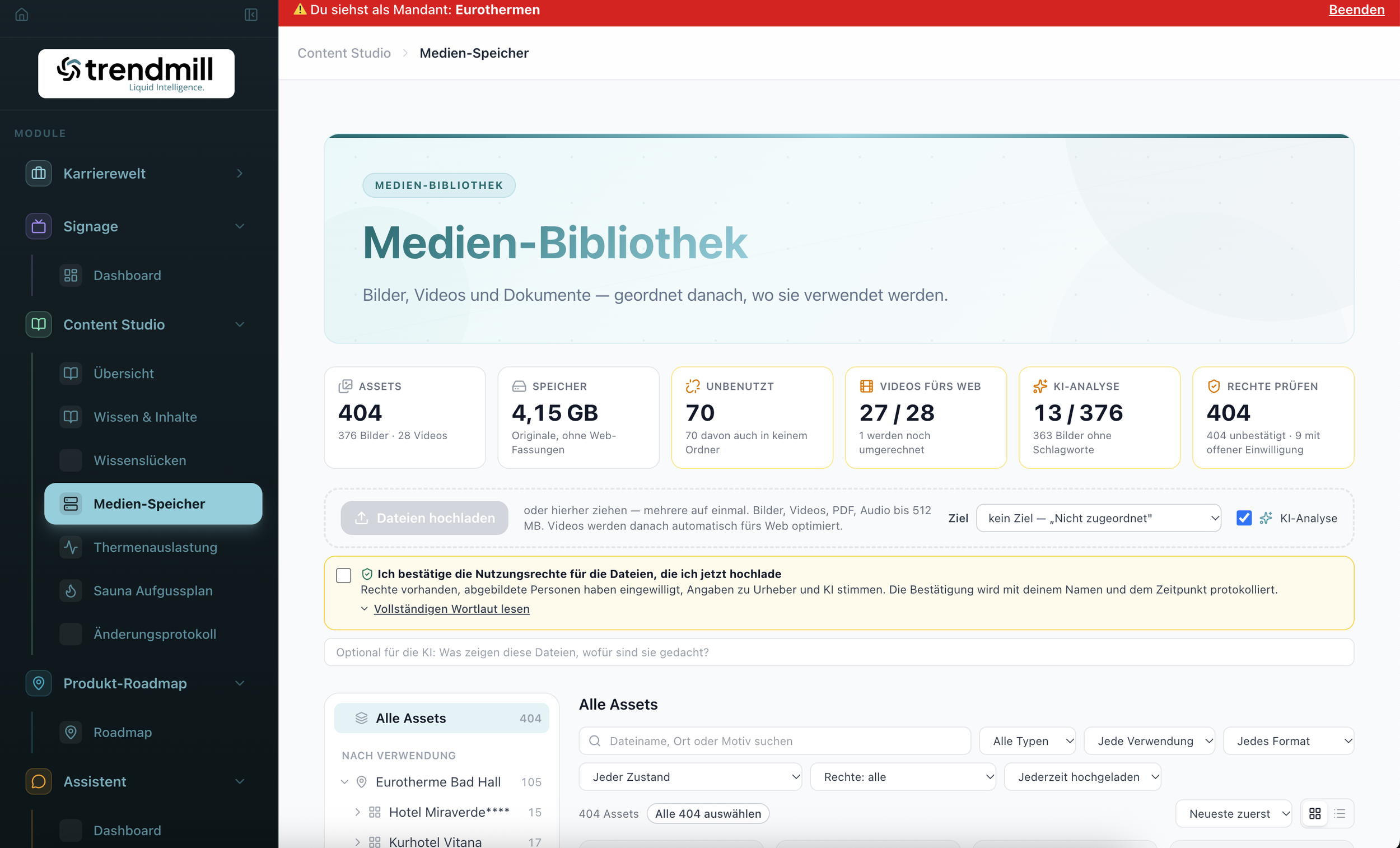Collapse the sidebar with the panel icon
This screenshot has height=848, width=1400.
coord(250,14)
